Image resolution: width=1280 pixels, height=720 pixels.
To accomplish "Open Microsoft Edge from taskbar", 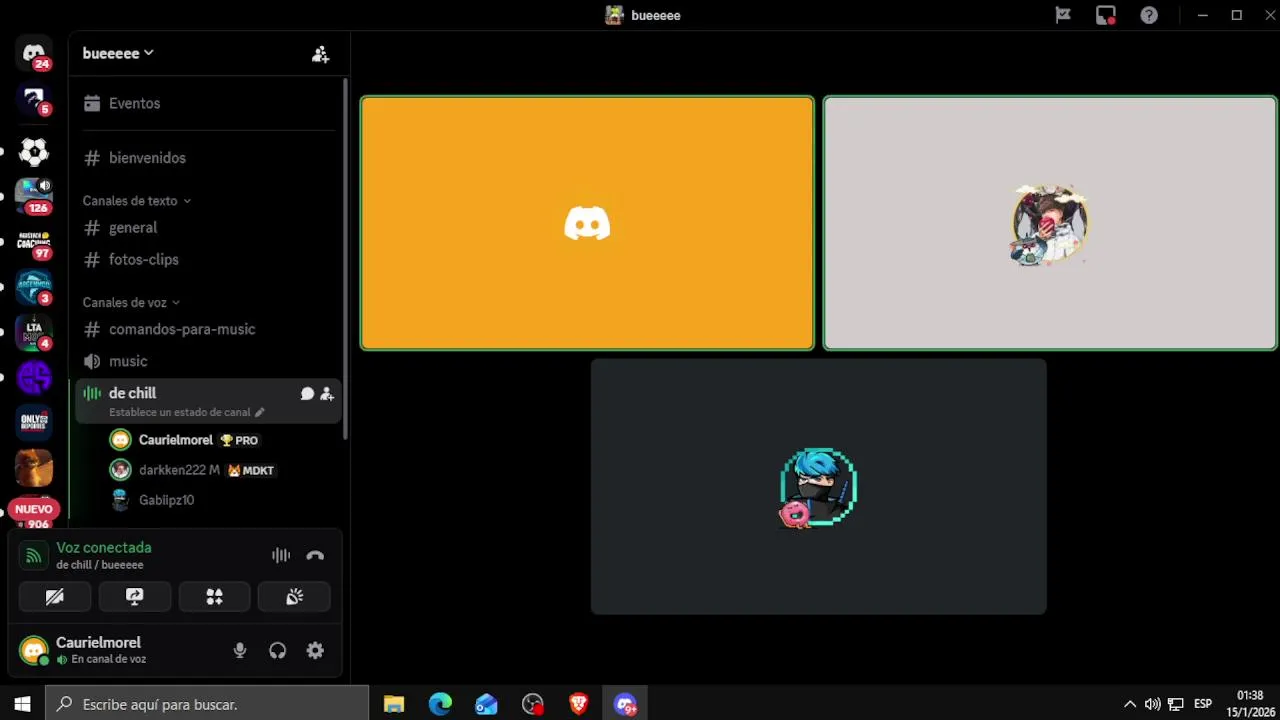I will click(x=440, y=705).
